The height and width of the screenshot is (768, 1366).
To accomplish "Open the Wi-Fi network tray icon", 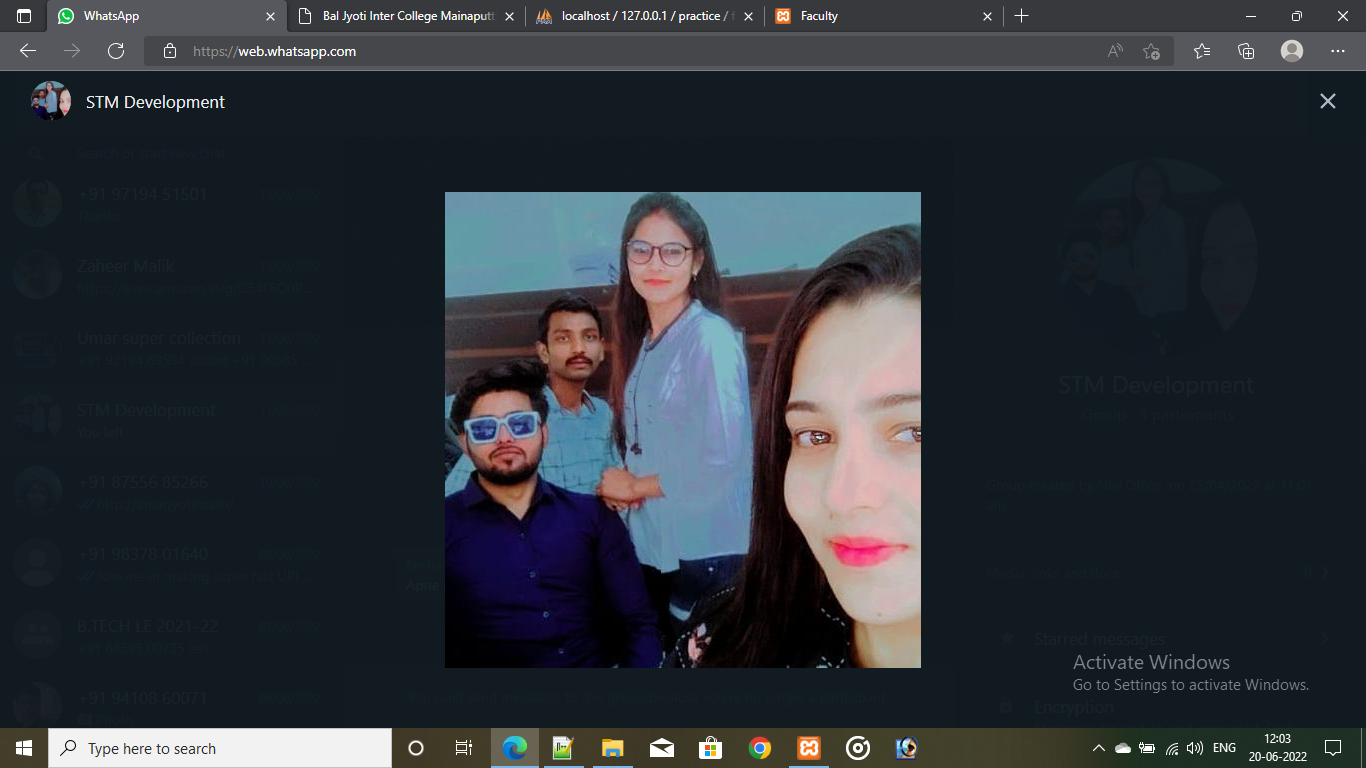I will pos(1172,748).
